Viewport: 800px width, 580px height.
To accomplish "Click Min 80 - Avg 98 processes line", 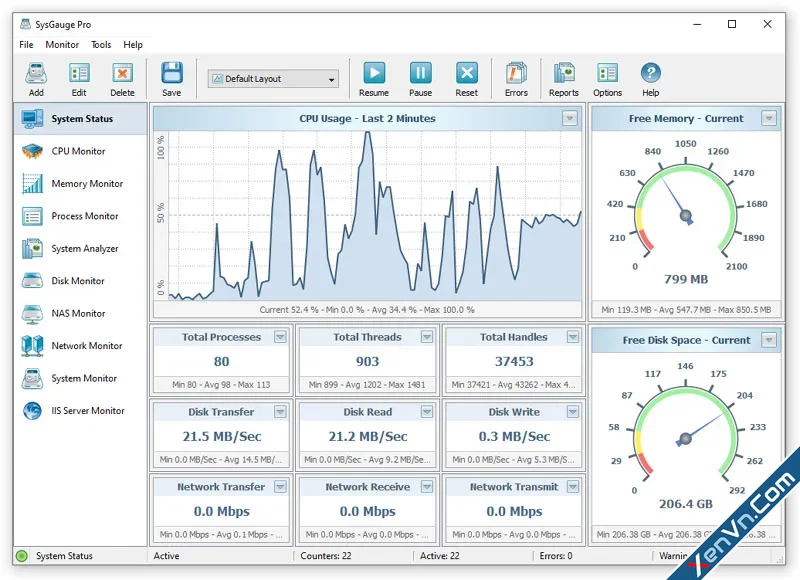I will (221, 385).
